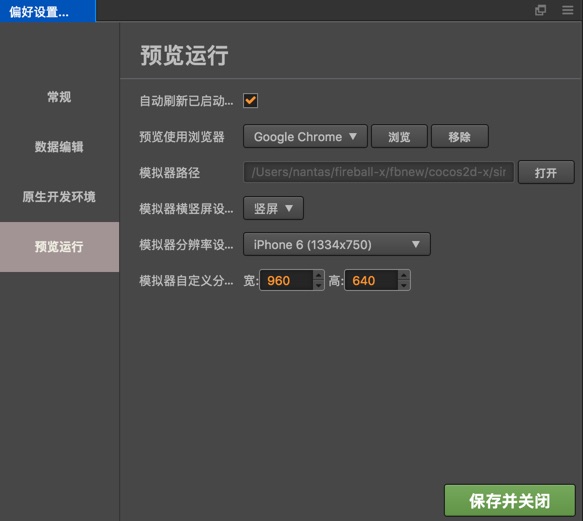The height and width of the screenshot is (521, 583).
Task: Increase the height value with up arrow
Action: 404,275
